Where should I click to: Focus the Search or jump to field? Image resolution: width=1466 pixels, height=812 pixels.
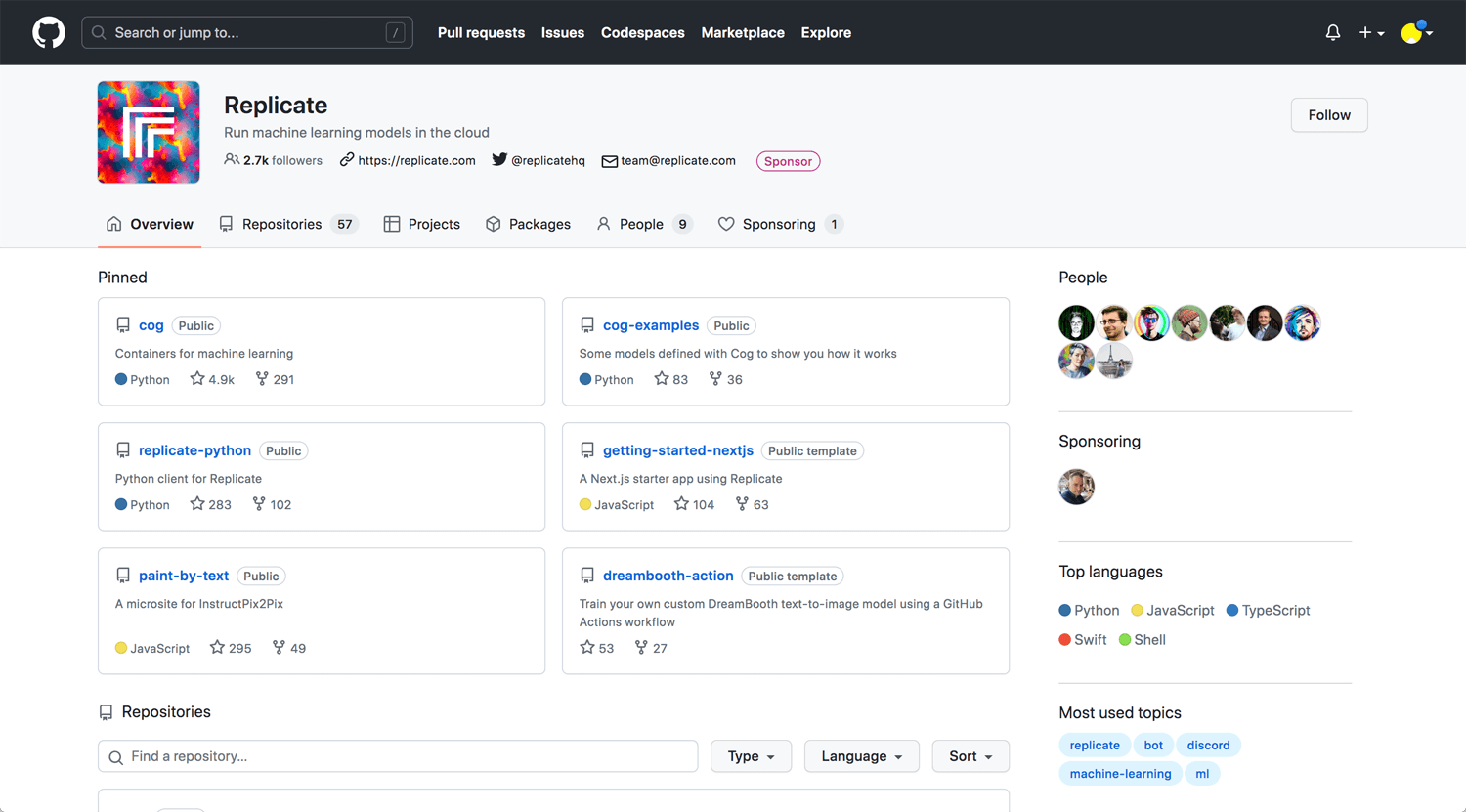(247, 32)
